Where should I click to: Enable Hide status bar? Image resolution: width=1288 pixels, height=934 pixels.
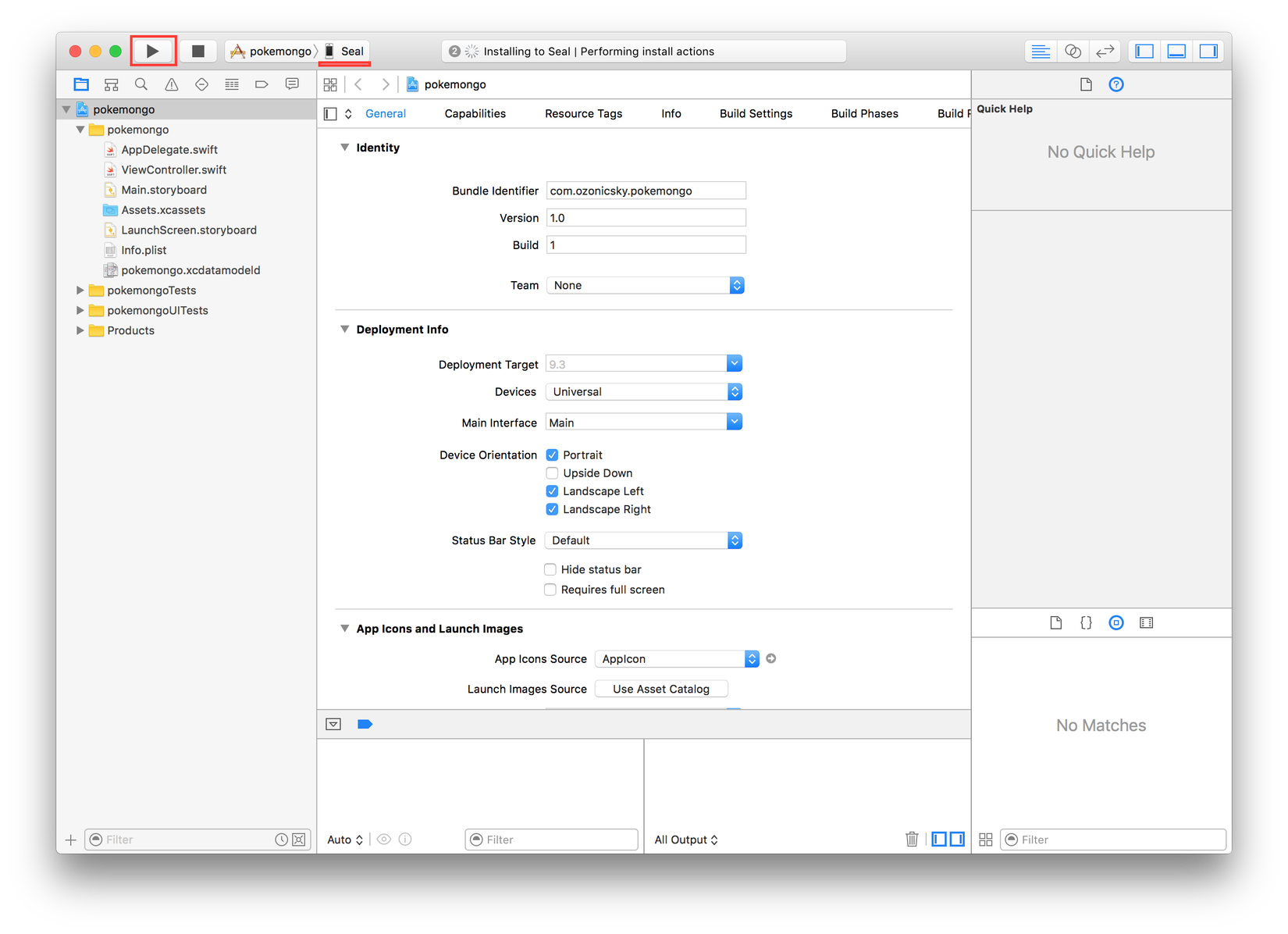[550, 569]
